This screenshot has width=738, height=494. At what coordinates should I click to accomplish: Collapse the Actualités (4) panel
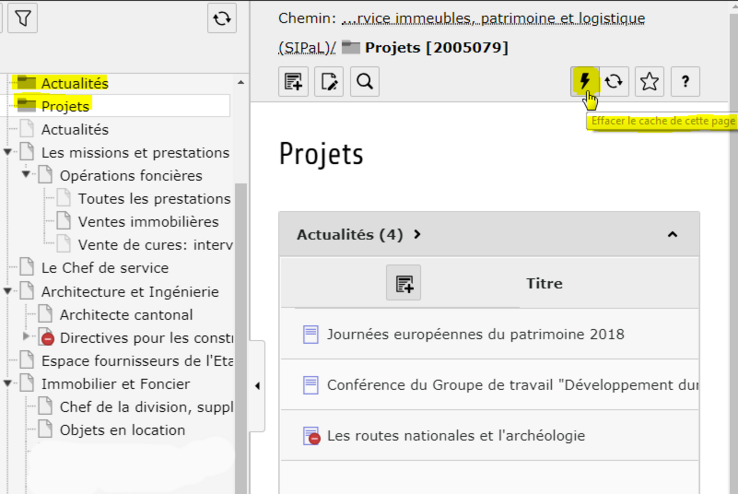coord(672,235)
